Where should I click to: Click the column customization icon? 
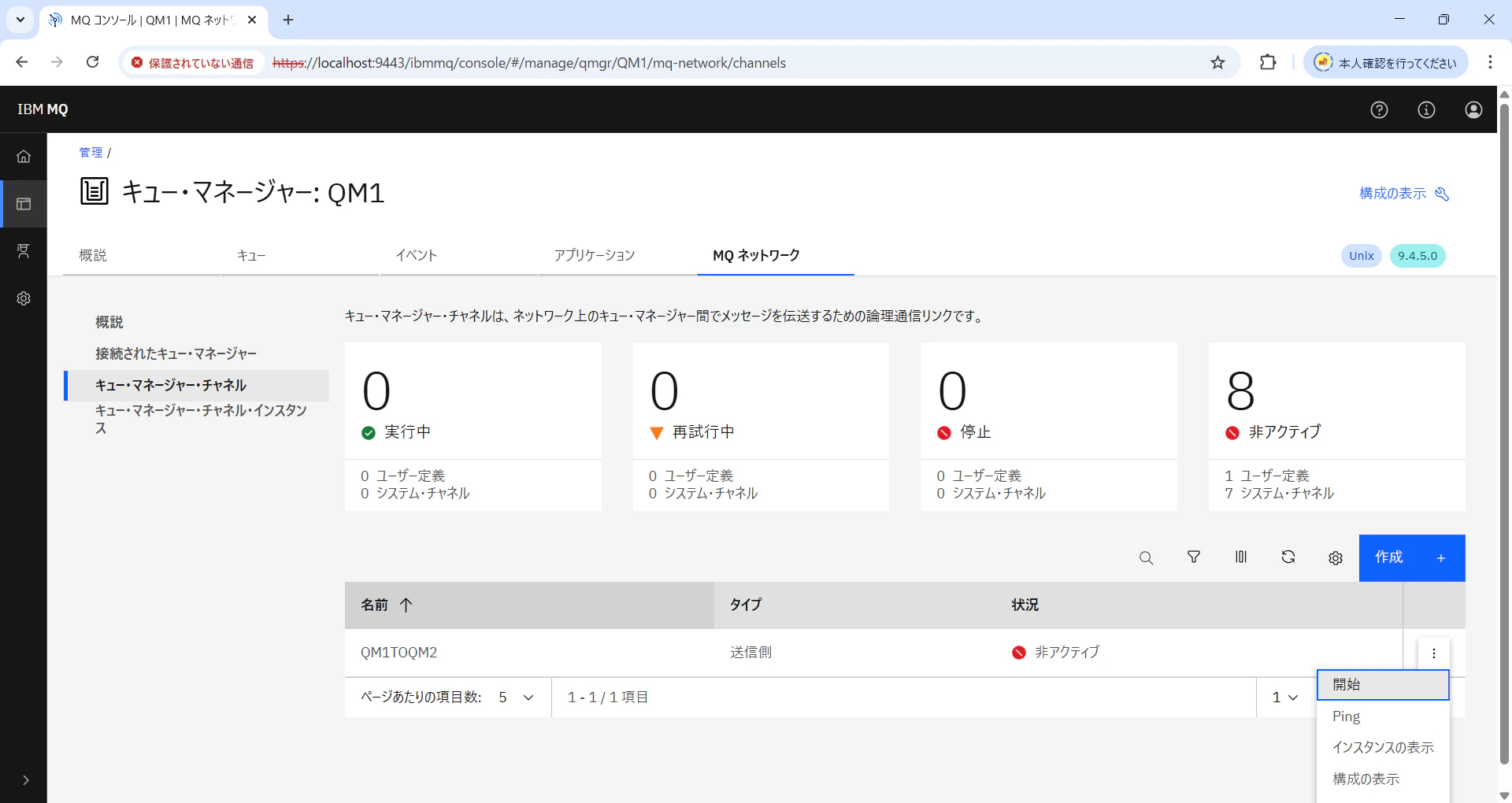1241,557
